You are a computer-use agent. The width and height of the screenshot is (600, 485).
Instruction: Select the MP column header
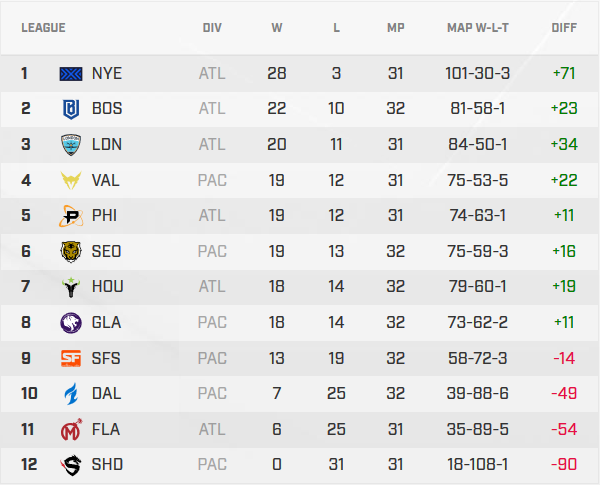(396, 27)
